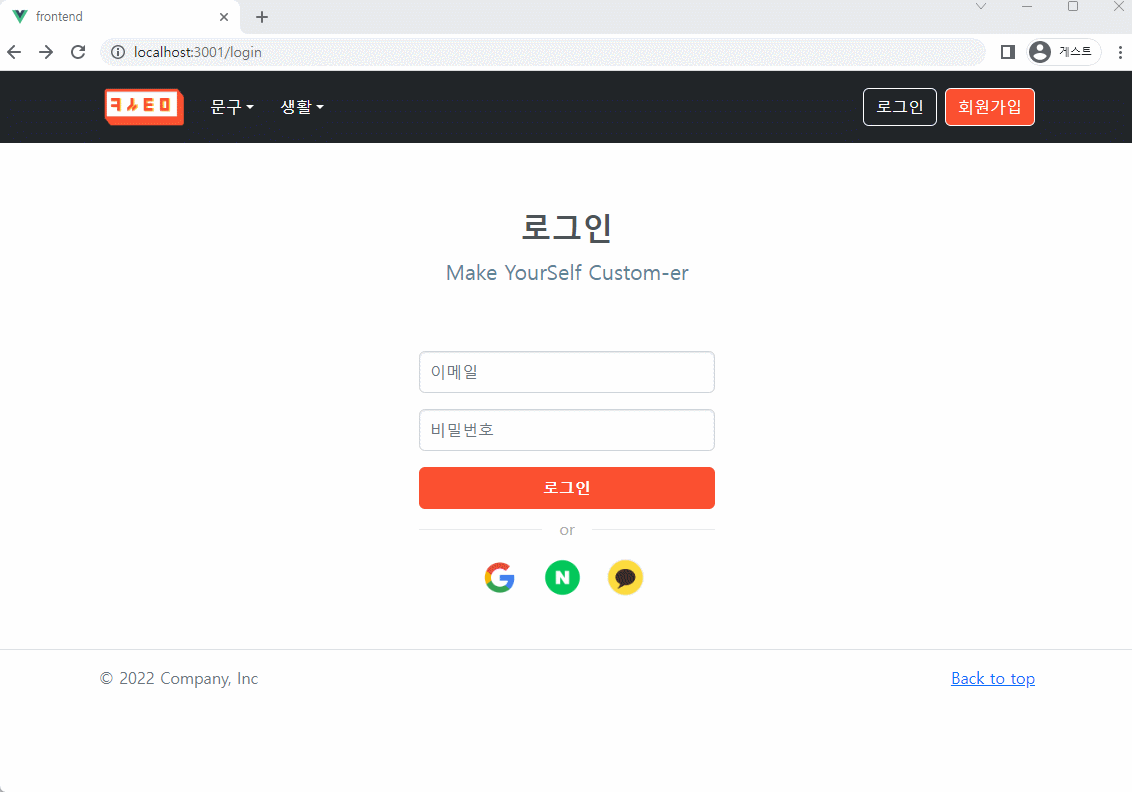Click the large 로그인 page heading
The height and width of the screenshot is (792, 1132).
click(567, 227)
